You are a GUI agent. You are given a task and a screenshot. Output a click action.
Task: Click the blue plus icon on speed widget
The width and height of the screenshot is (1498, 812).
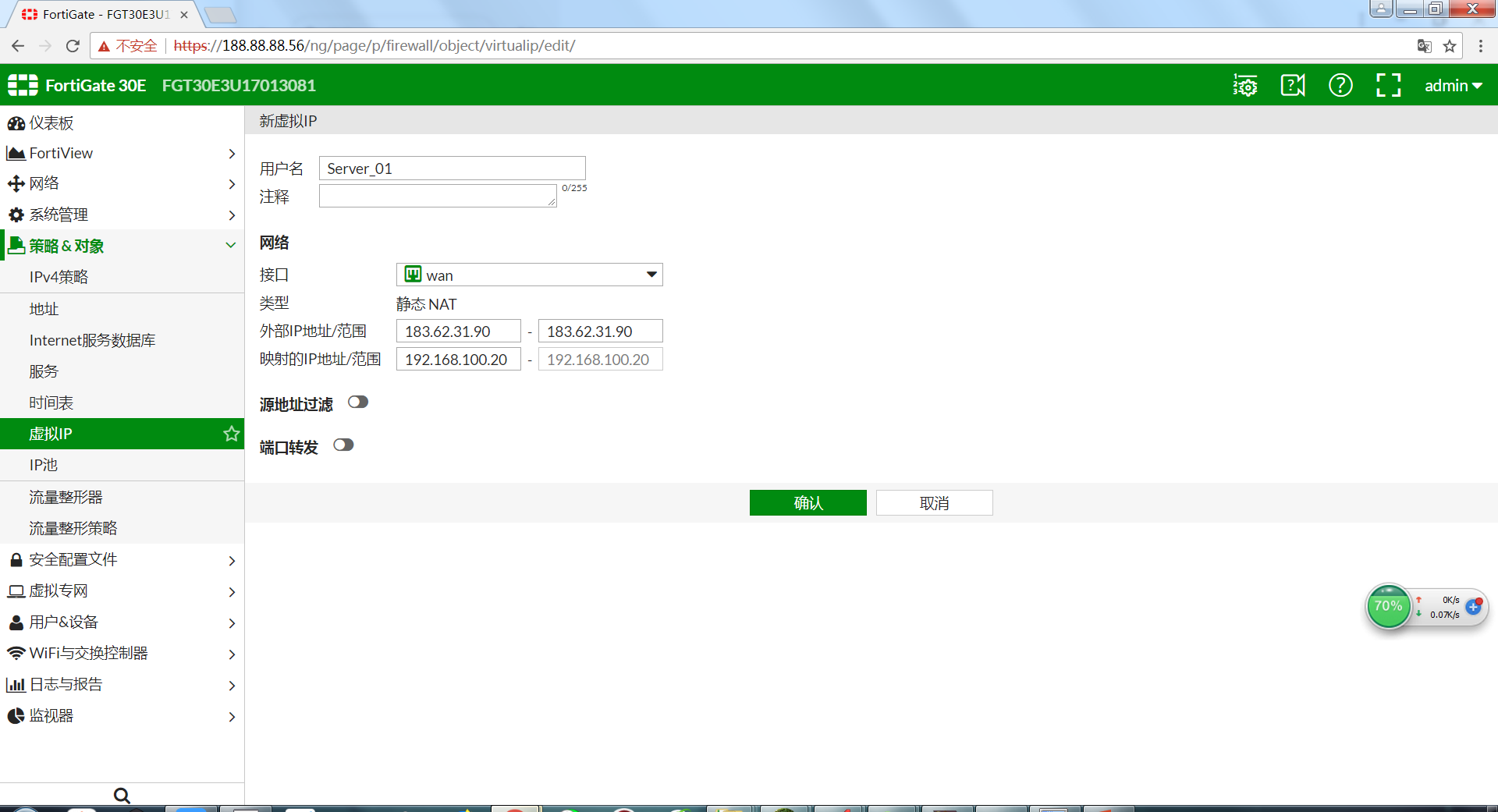click(x=1473, y=607)
